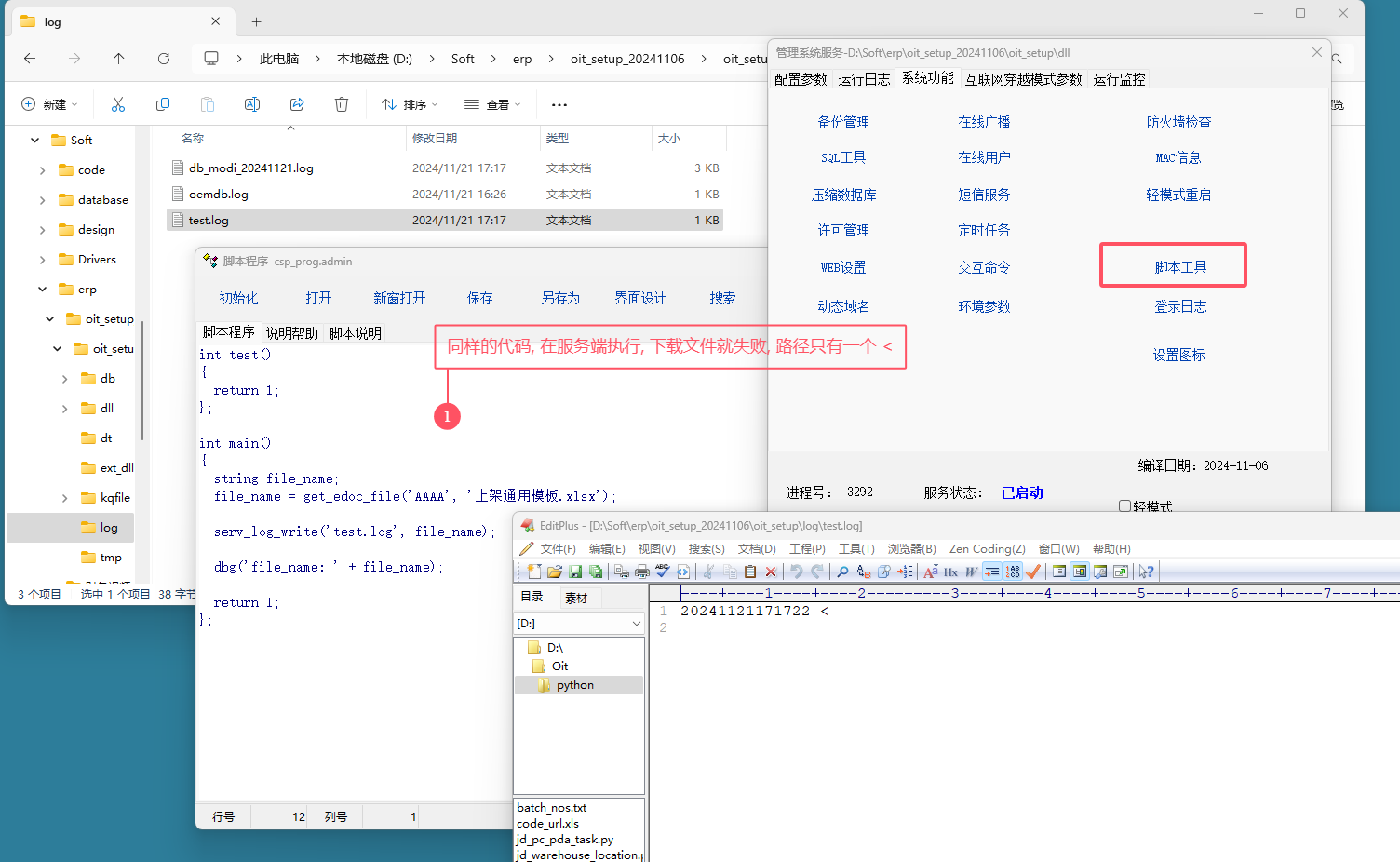Image resolution: width=1400 pixels, height=862 pixels.
Task: Select the python folder in EditPlus directory
Action: 574,685
